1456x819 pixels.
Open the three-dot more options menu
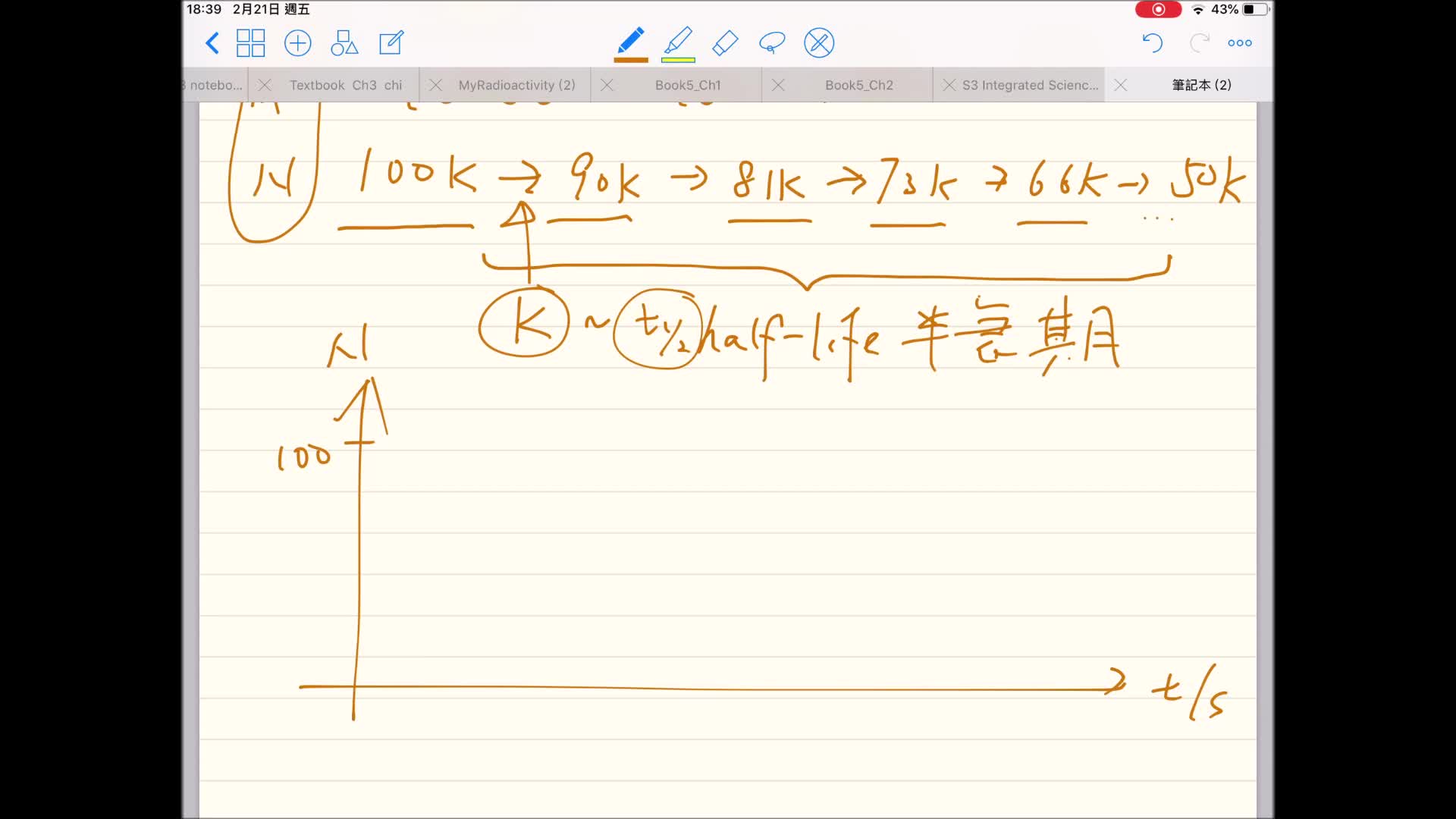pyautogui.click(x=1240, y=43)
